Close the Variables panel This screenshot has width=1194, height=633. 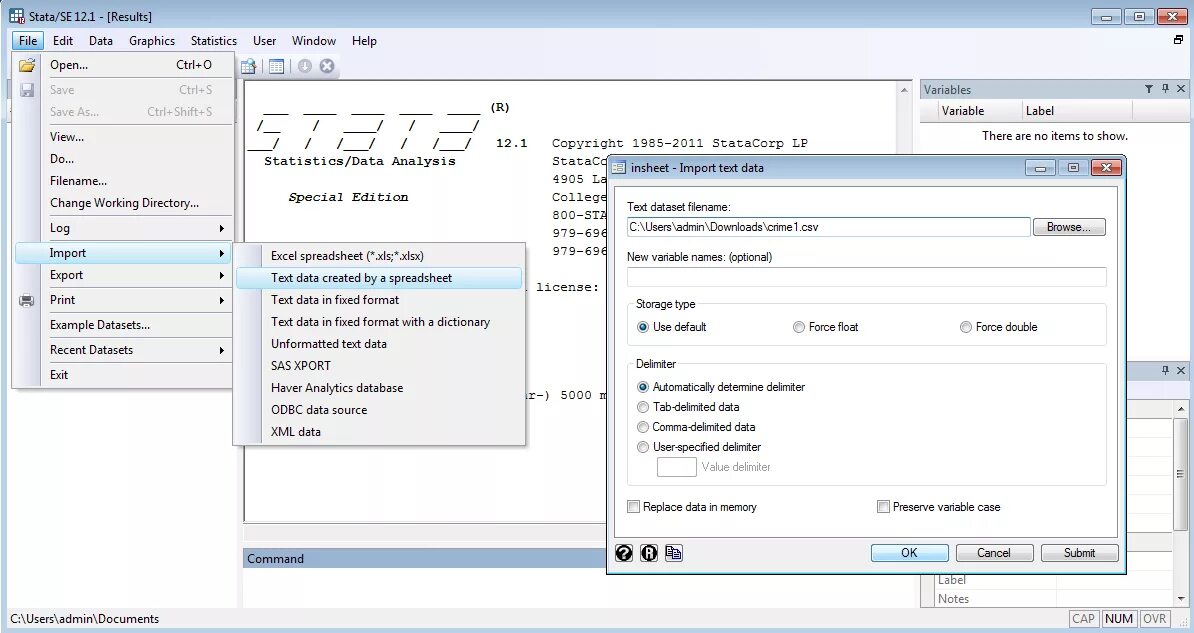pos(1181,89)
